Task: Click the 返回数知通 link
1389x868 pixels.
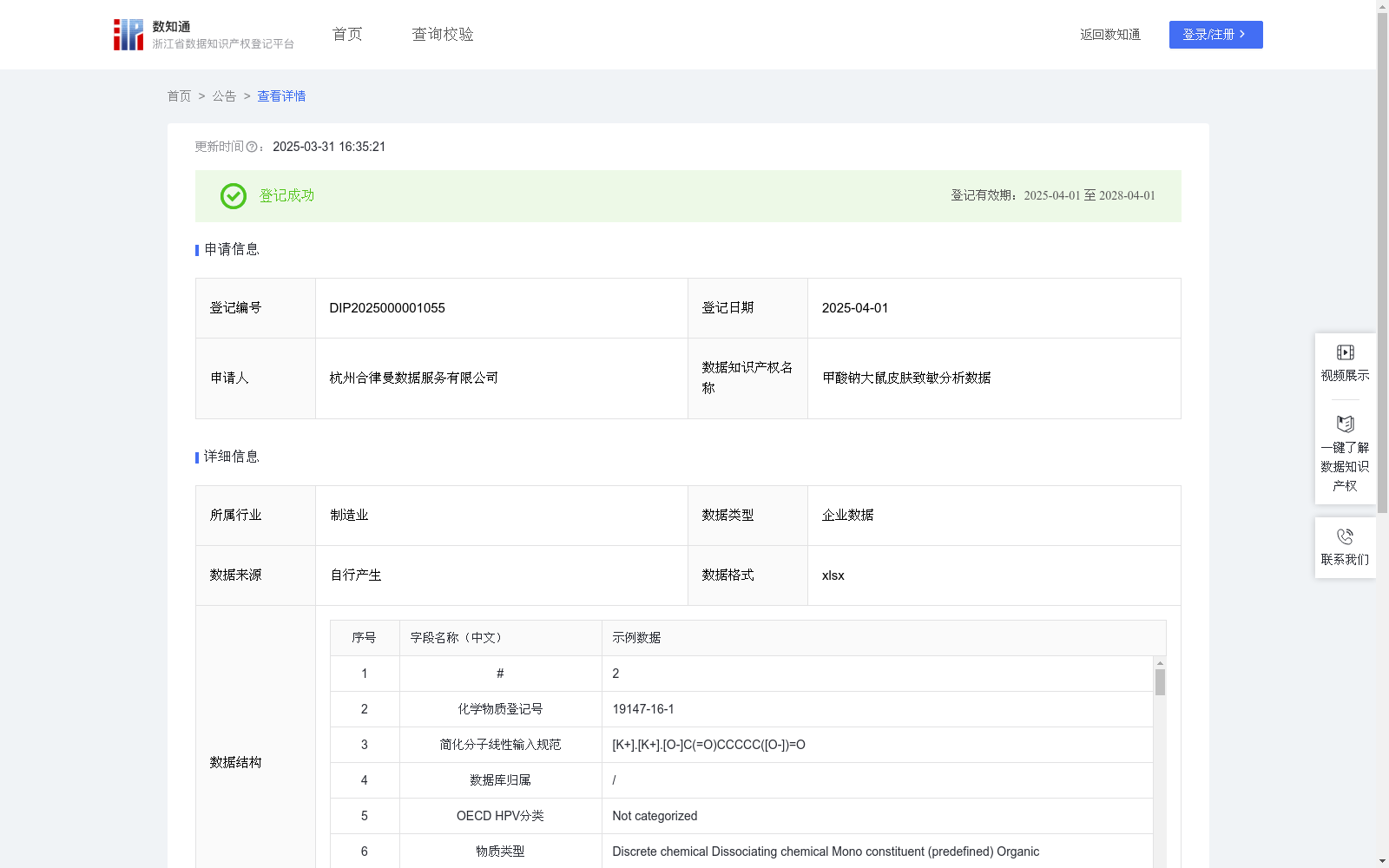Action: [x=1110, y=35]
